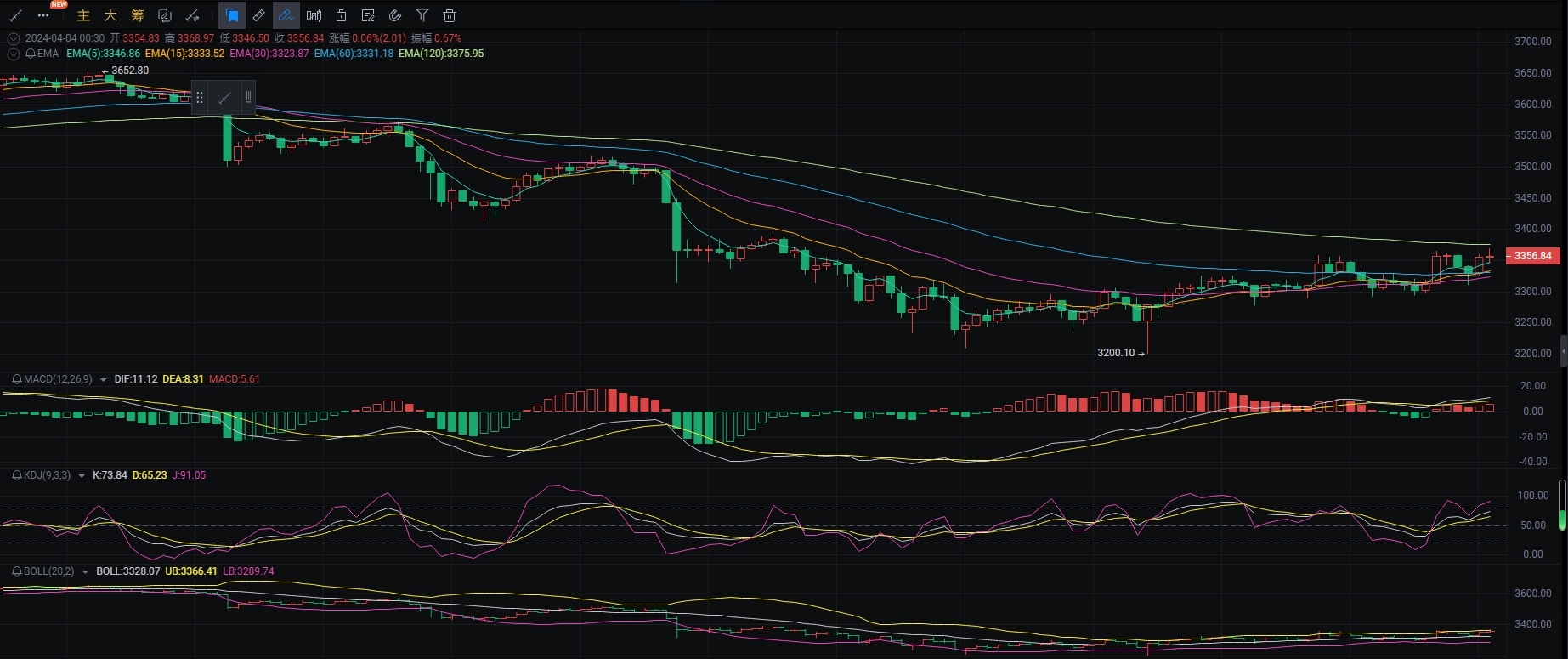
Task: Click the EMA indicator label
Action: (48, 54)
